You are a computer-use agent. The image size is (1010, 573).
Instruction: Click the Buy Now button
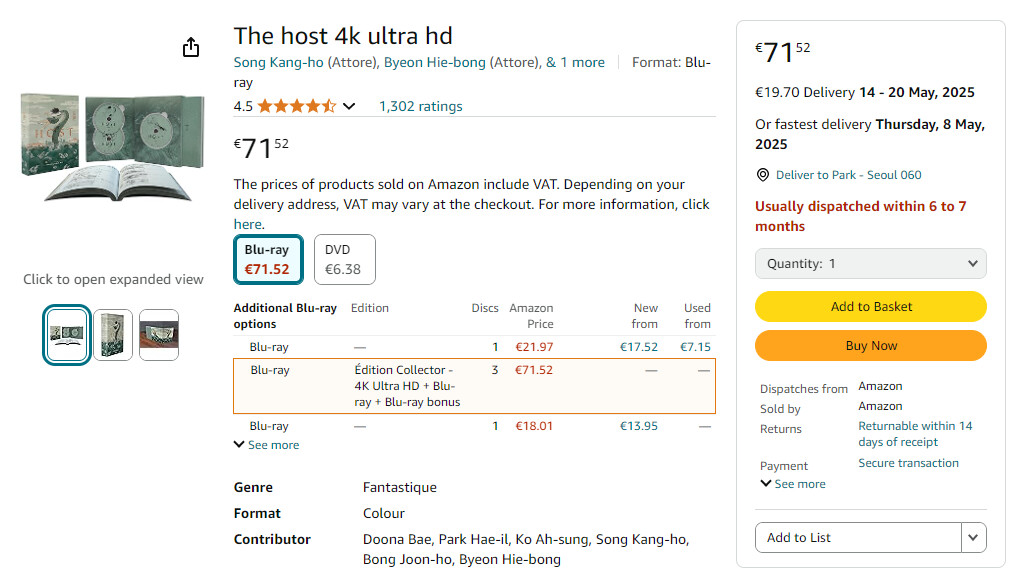tap(870, 346)
